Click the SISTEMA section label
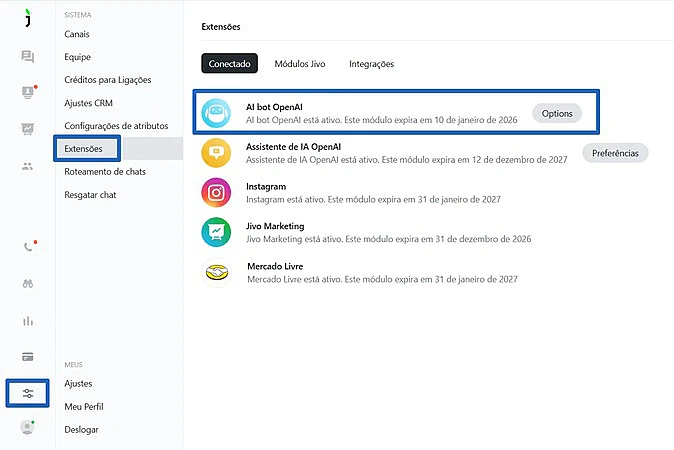 78,15
